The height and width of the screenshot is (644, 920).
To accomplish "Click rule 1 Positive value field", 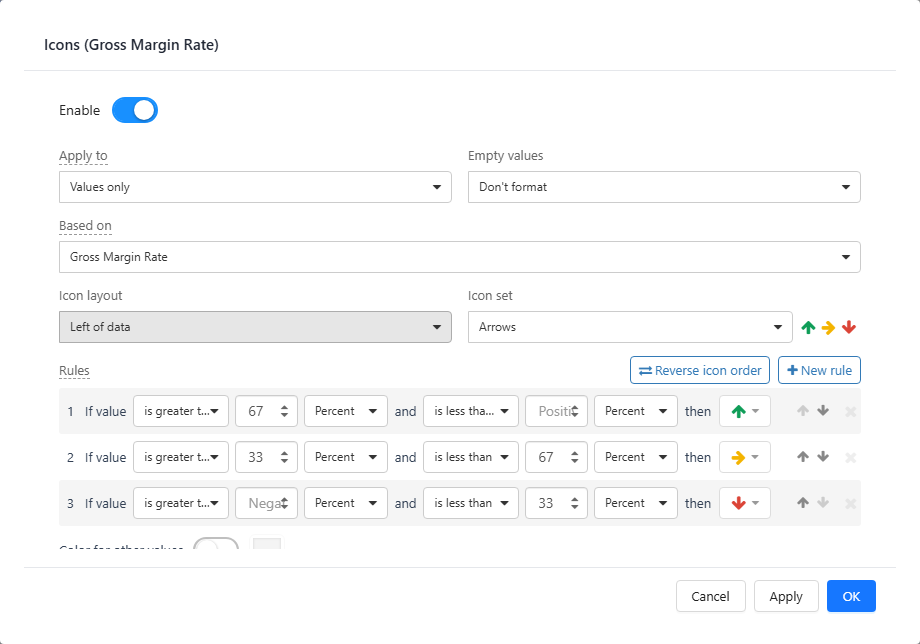I will pos(556,411).
